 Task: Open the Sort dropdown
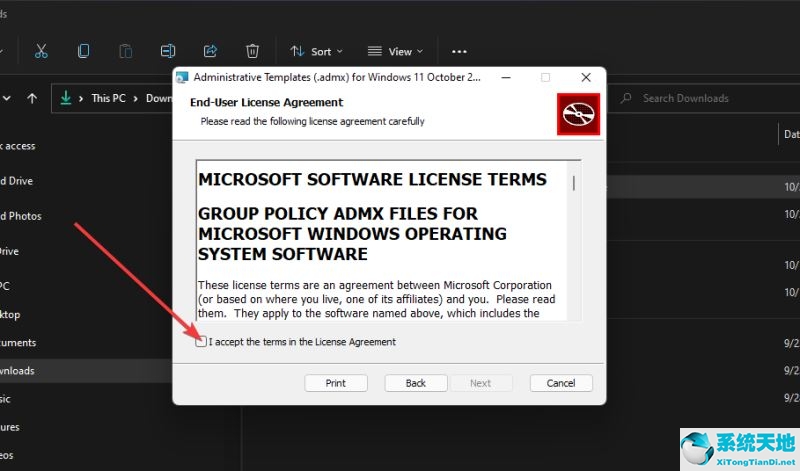pos(316,52)
